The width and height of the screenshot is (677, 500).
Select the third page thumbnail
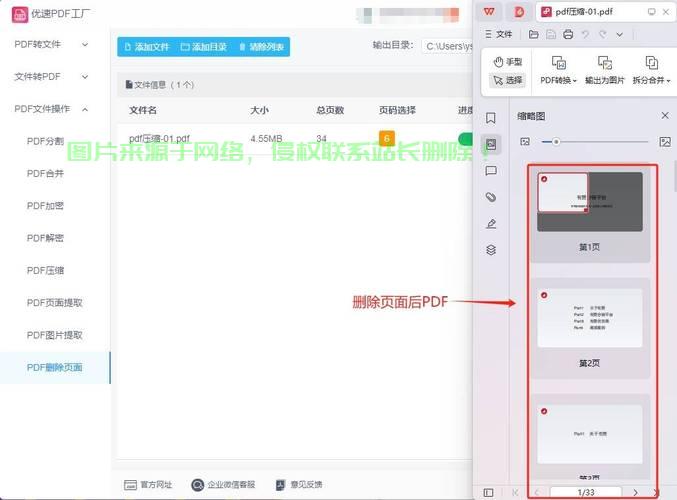pyautogui.click(x=590, y=436)
